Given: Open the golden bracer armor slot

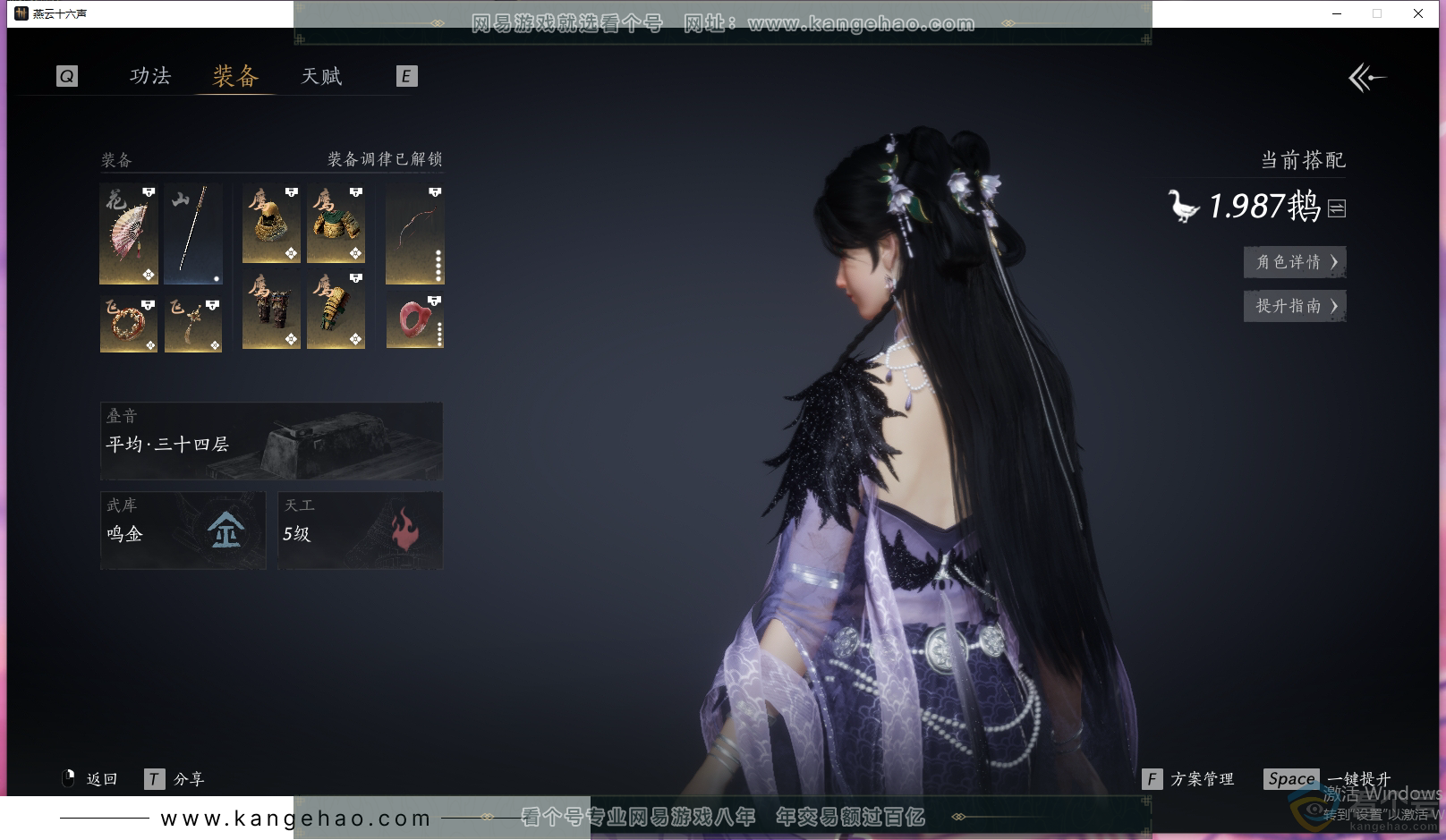Looking at the screenshot, I should click(x=336, y=310).
